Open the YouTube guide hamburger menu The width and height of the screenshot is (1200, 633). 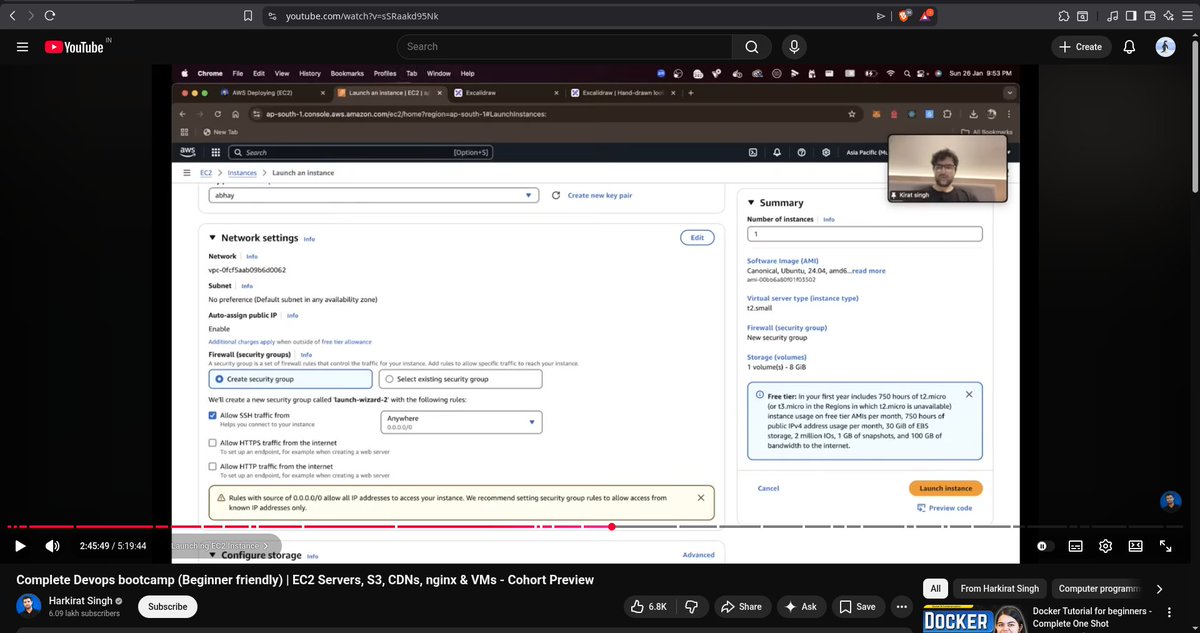(x=21, y=46)
